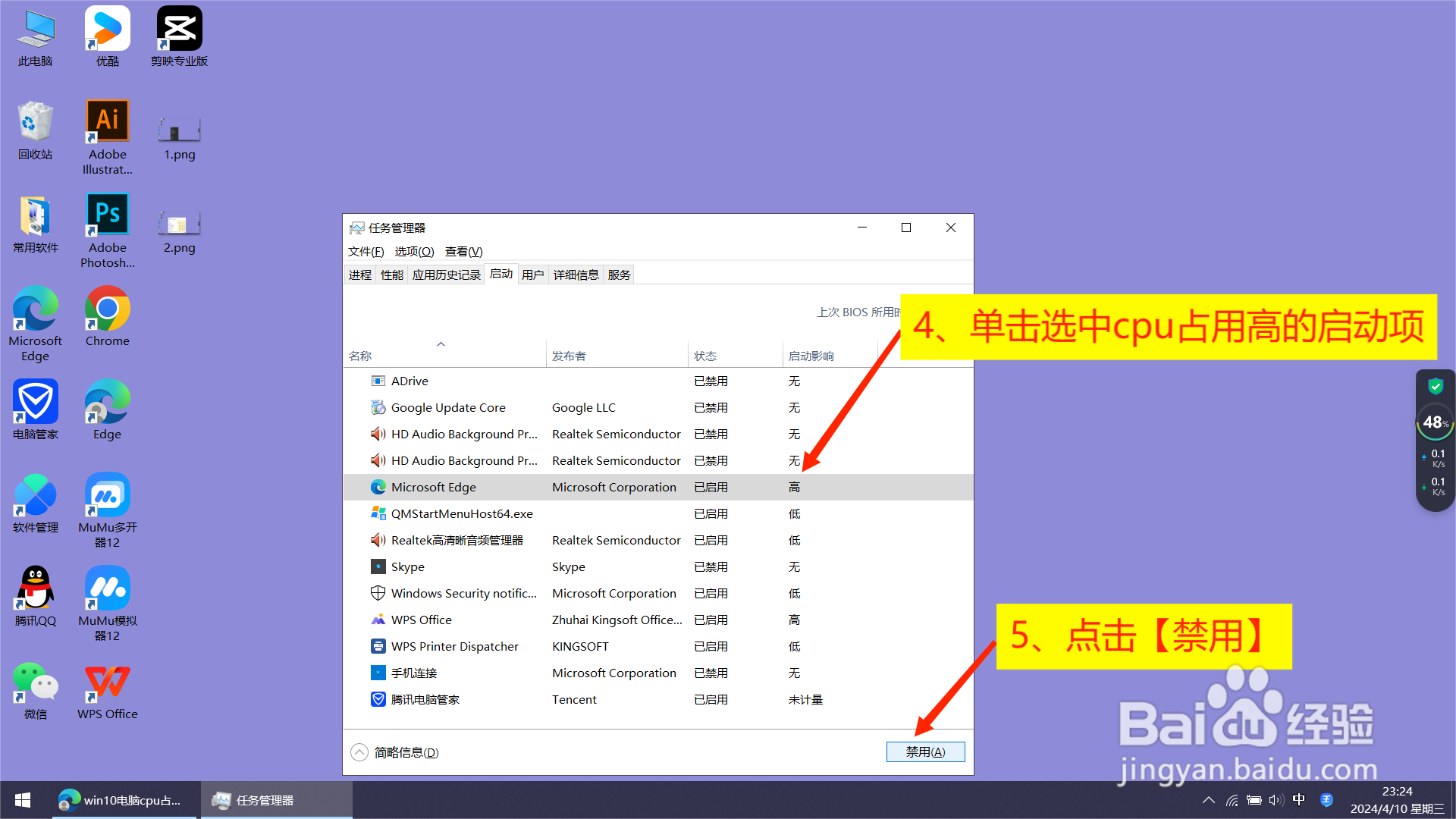Click the 禁用(A) button
Image resolution: width=1456 pixels, height=819 pixels.
click(925, 752)
